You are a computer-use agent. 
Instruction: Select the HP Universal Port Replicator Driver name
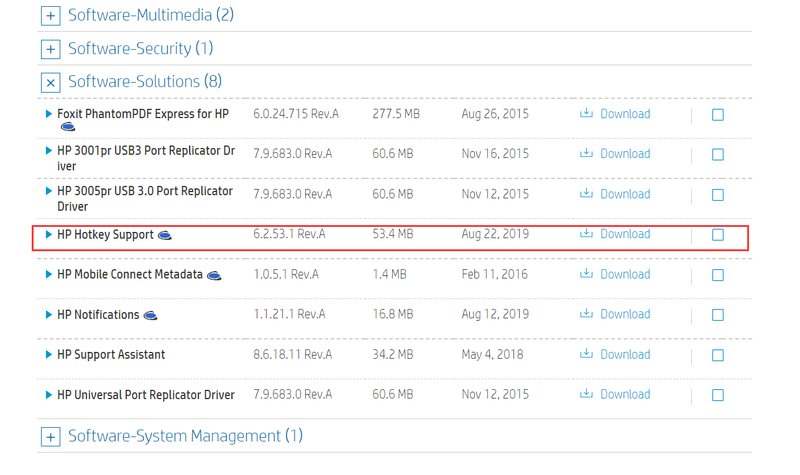pos(146,395)
